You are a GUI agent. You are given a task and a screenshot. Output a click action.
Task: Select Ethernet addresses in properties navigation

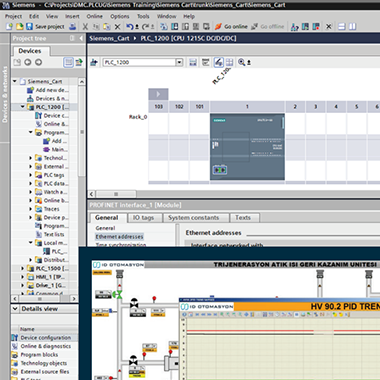(x=119, y=237)
